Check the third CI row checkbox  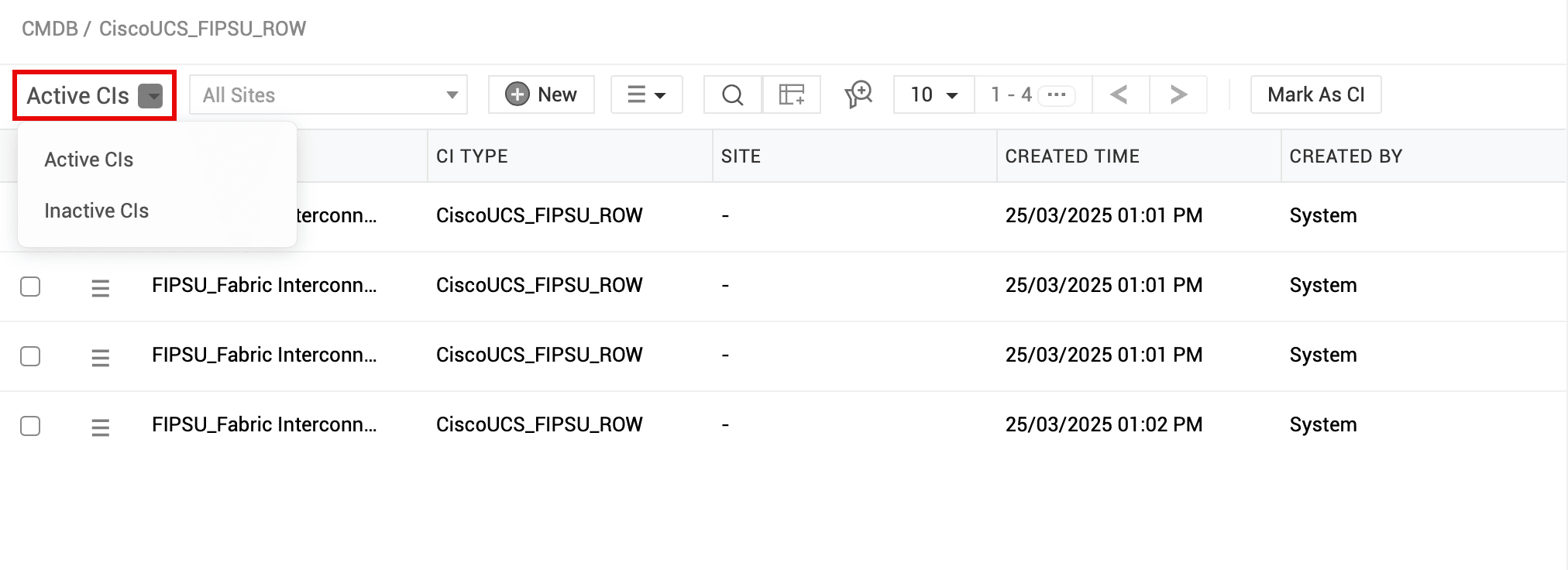(x=30, y=356)
